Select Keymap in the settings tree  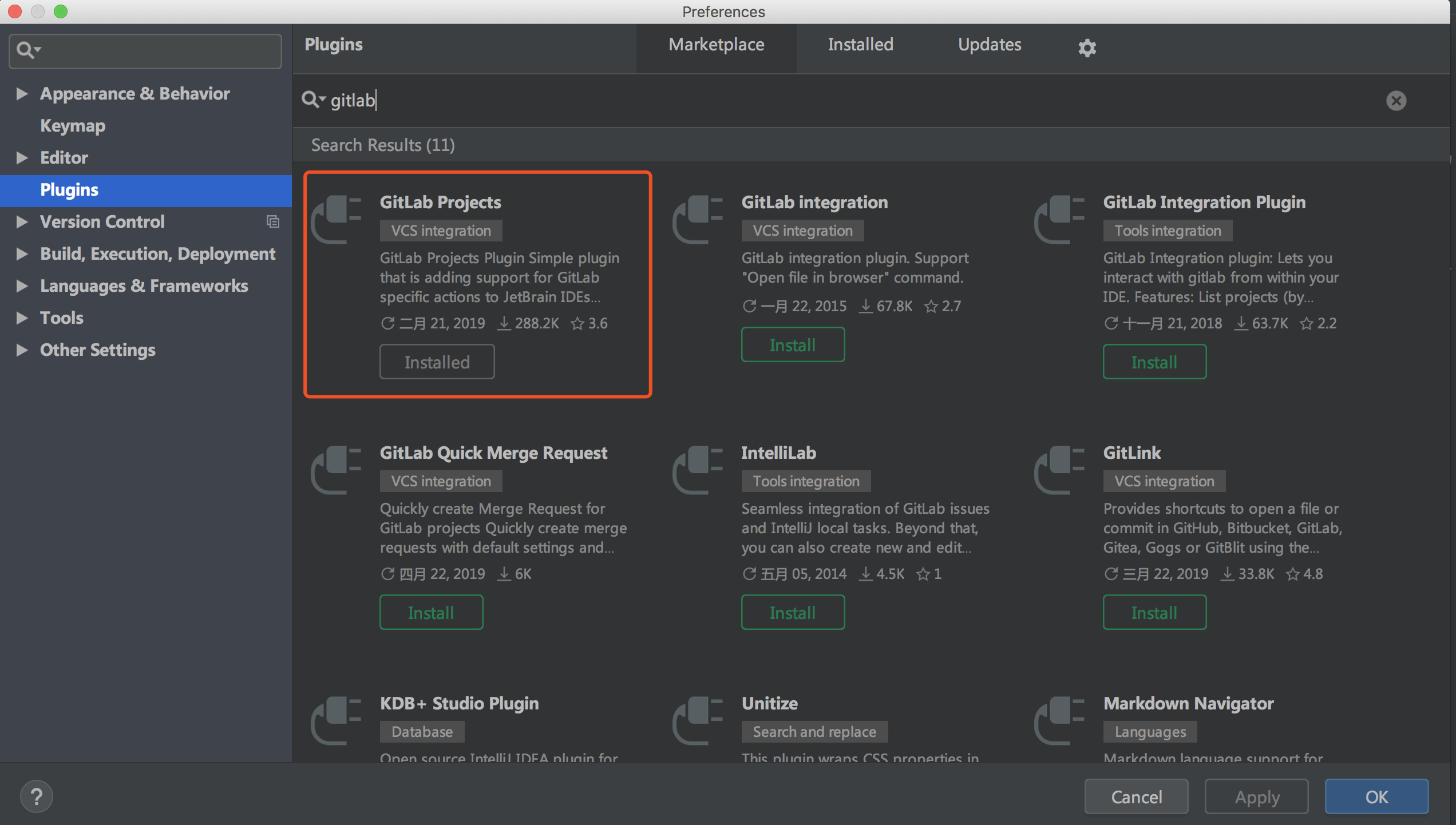[x=73, y=125]
